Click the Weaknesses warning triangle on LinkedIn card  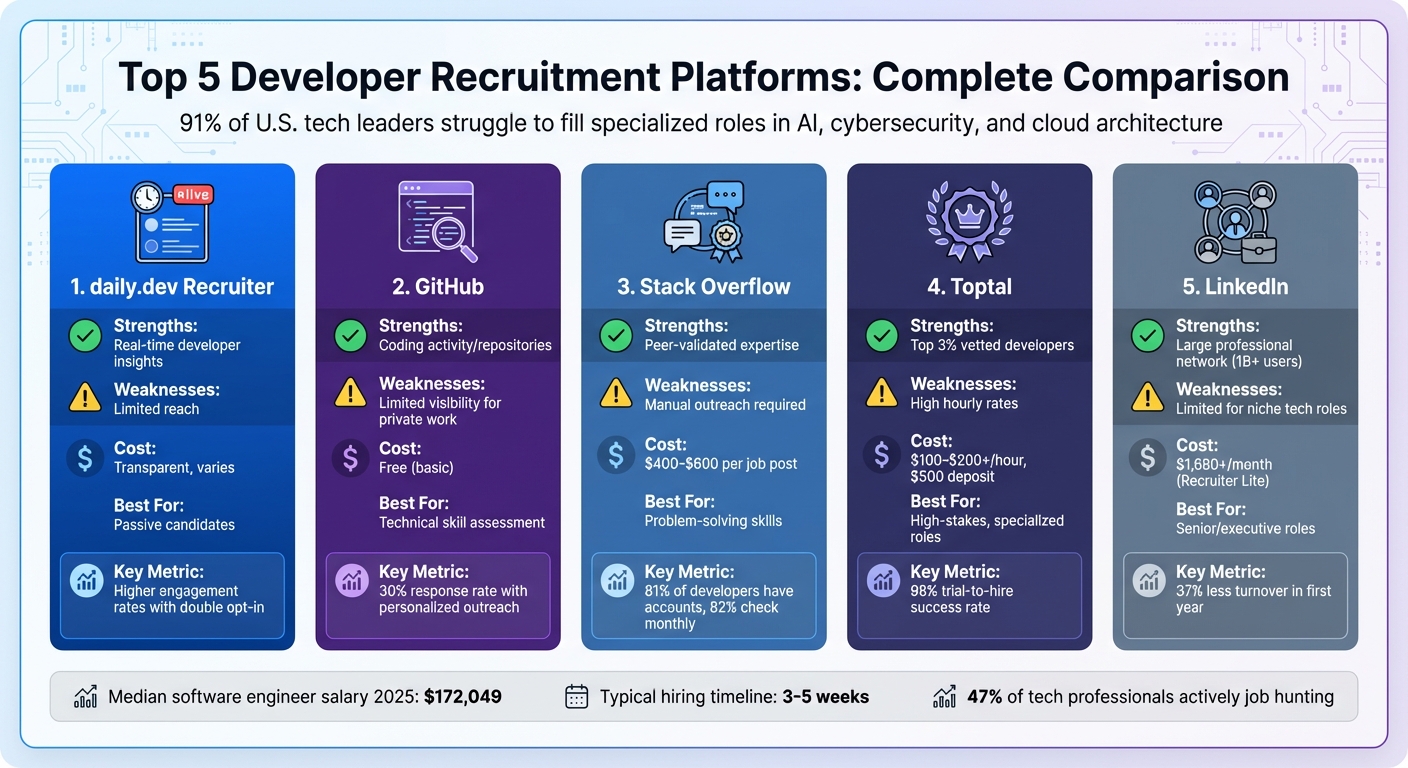(1147, 394)
